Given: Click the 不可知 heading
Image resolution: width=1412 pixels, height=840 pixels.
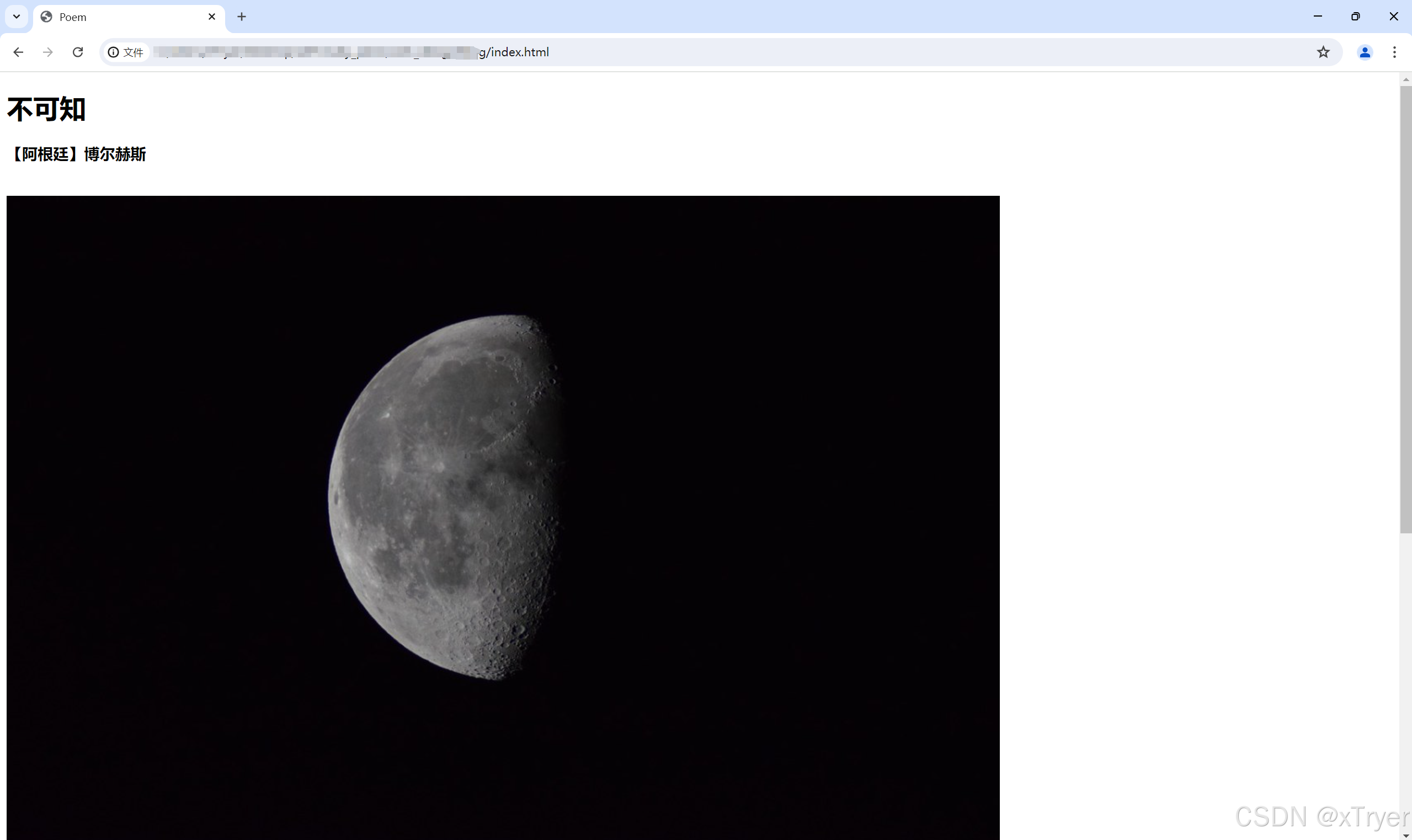Looking at the screenshot, I should 46,109.
